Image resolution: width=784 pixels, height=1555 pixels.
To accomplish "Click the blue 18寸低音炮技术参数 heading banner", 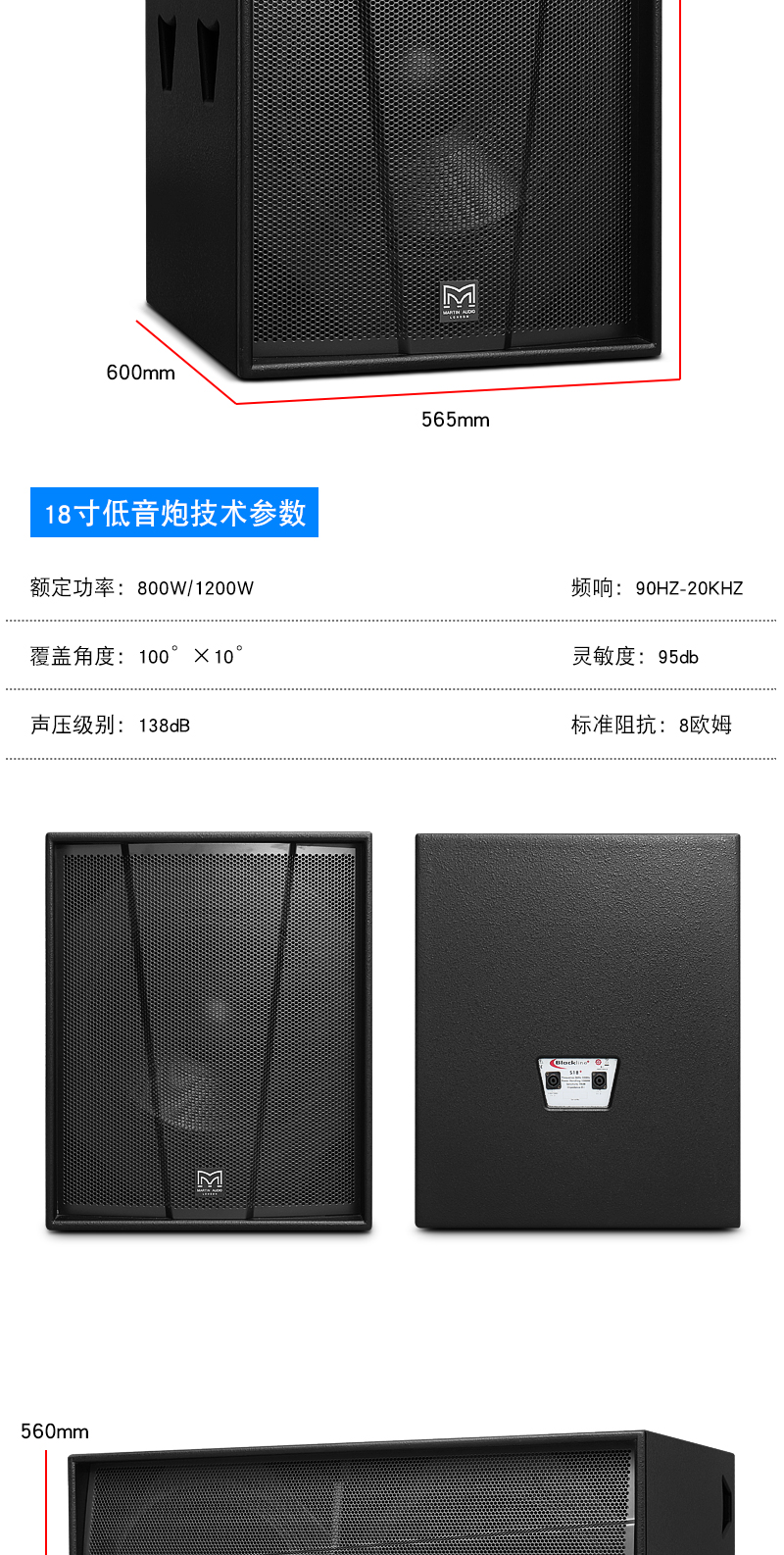I will click(x=174, y=513).
